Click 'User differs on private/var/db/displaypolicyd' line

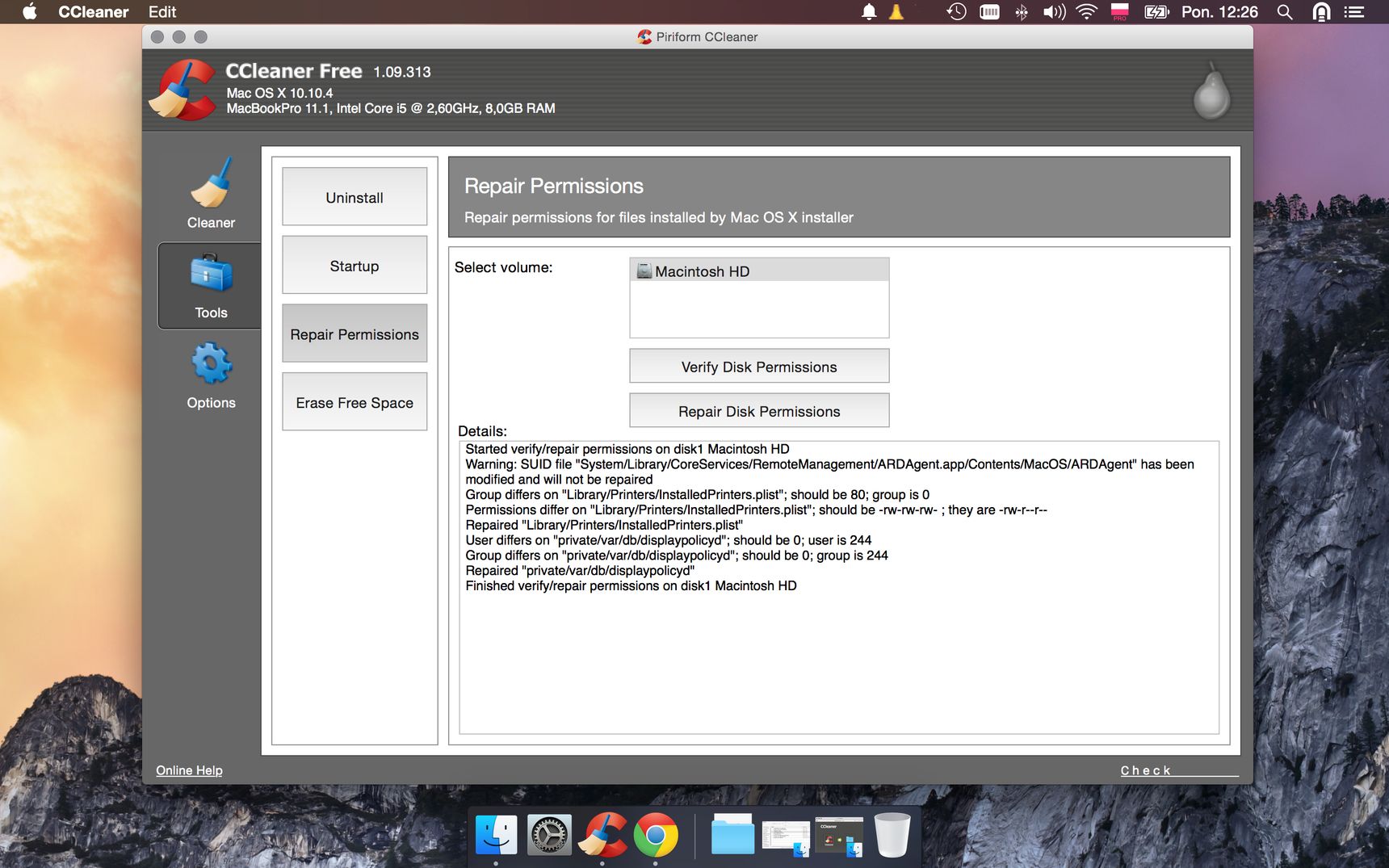click(x=669, y=540)
